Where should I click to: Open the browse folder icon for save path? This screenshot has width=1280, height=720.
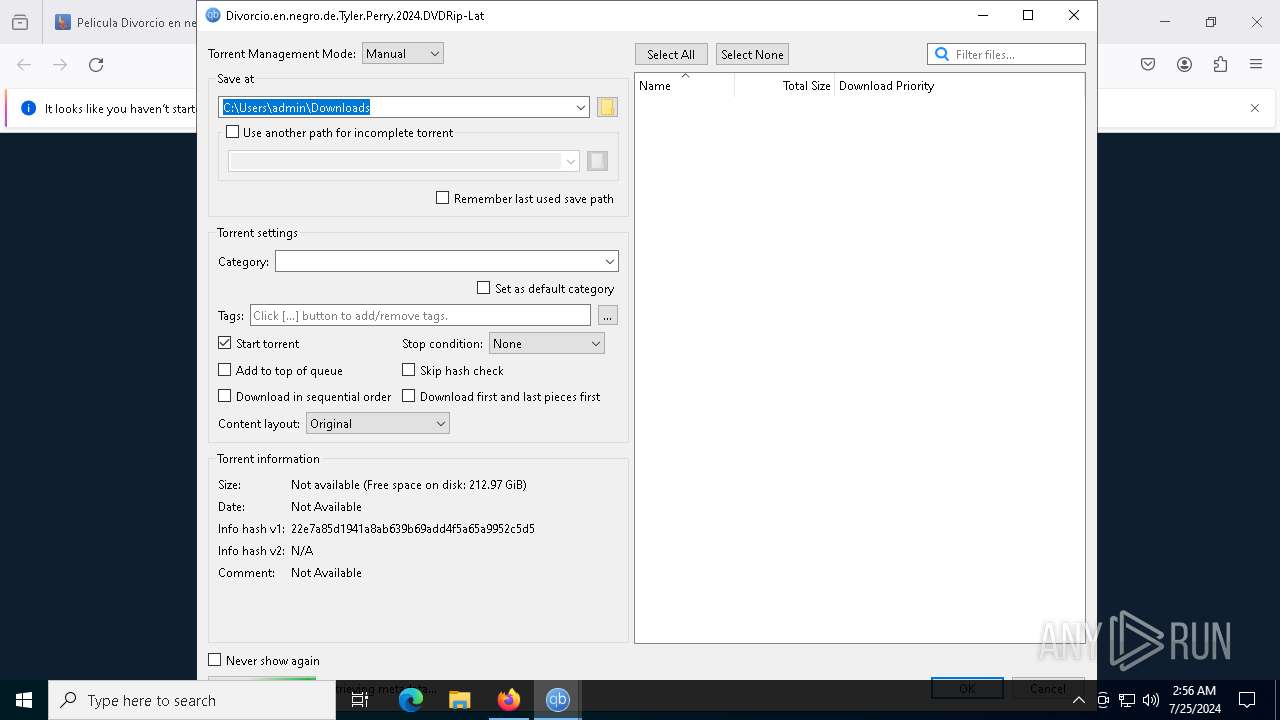pyautogui.click(x=607, y=107)
